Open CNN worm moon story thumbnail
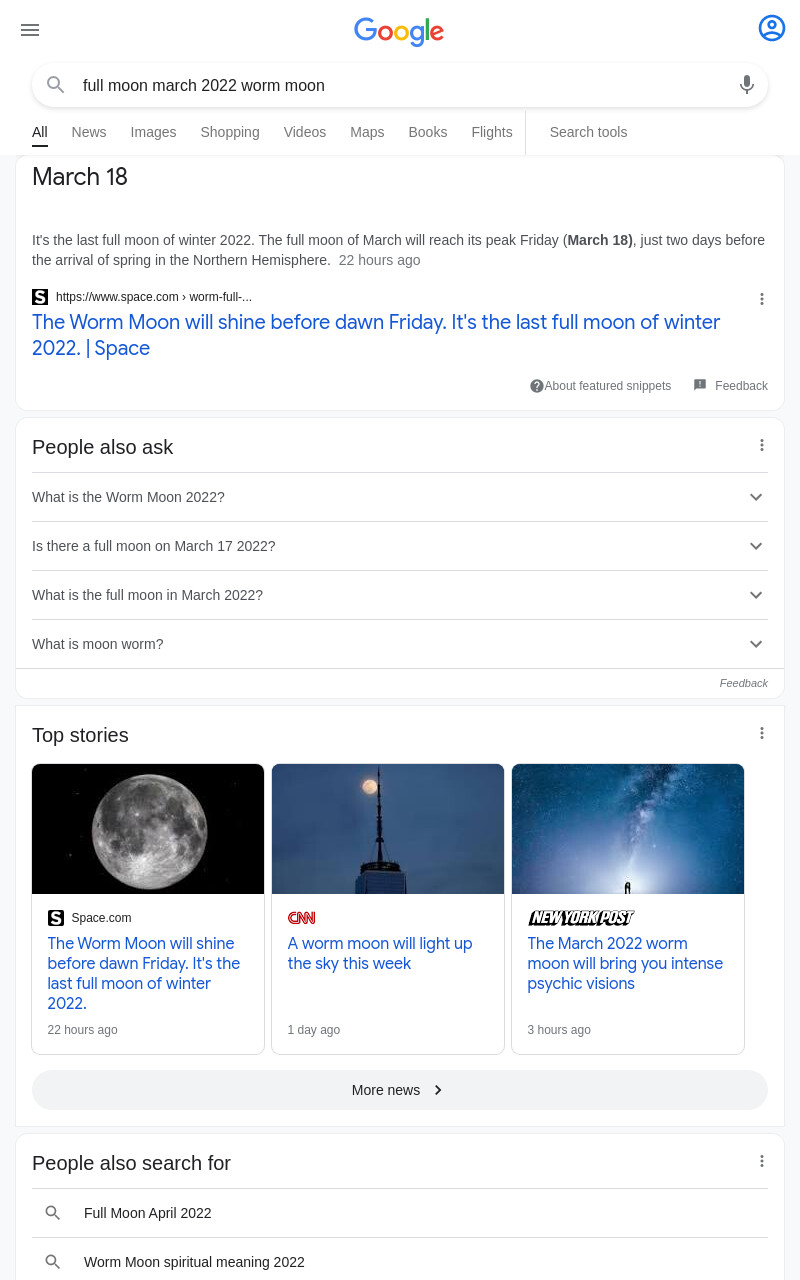Image resolution: width=800 pixels, height=1280 pixels. 388,829
